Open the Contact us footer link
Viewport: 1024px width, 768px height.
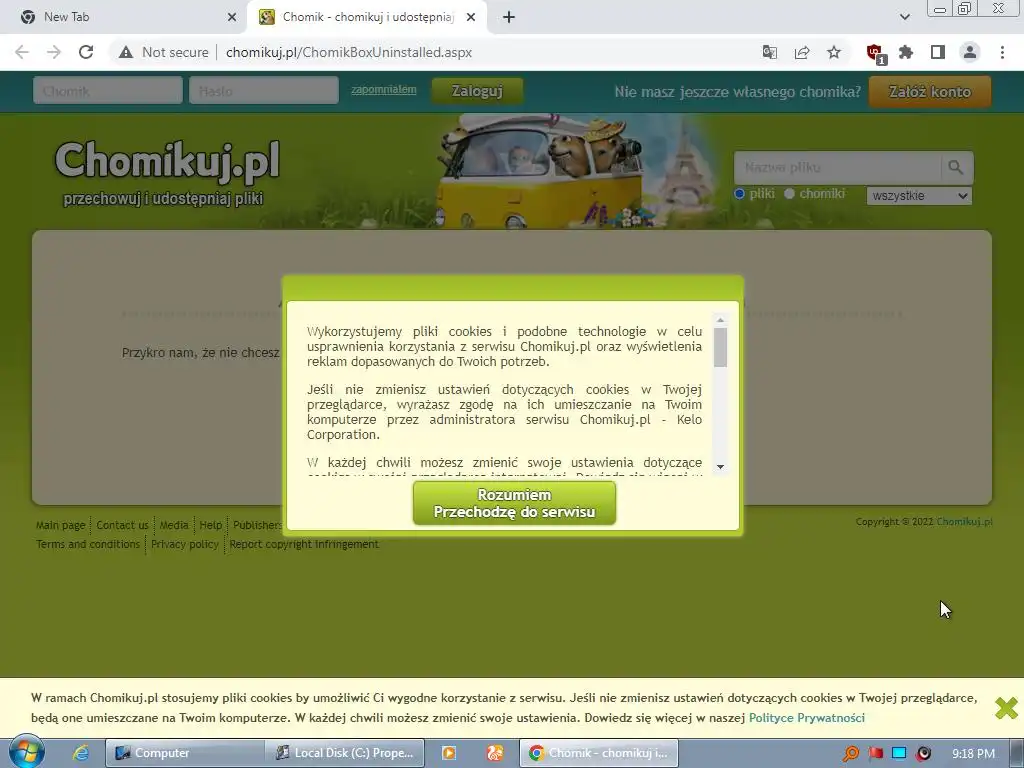(122, 525)
